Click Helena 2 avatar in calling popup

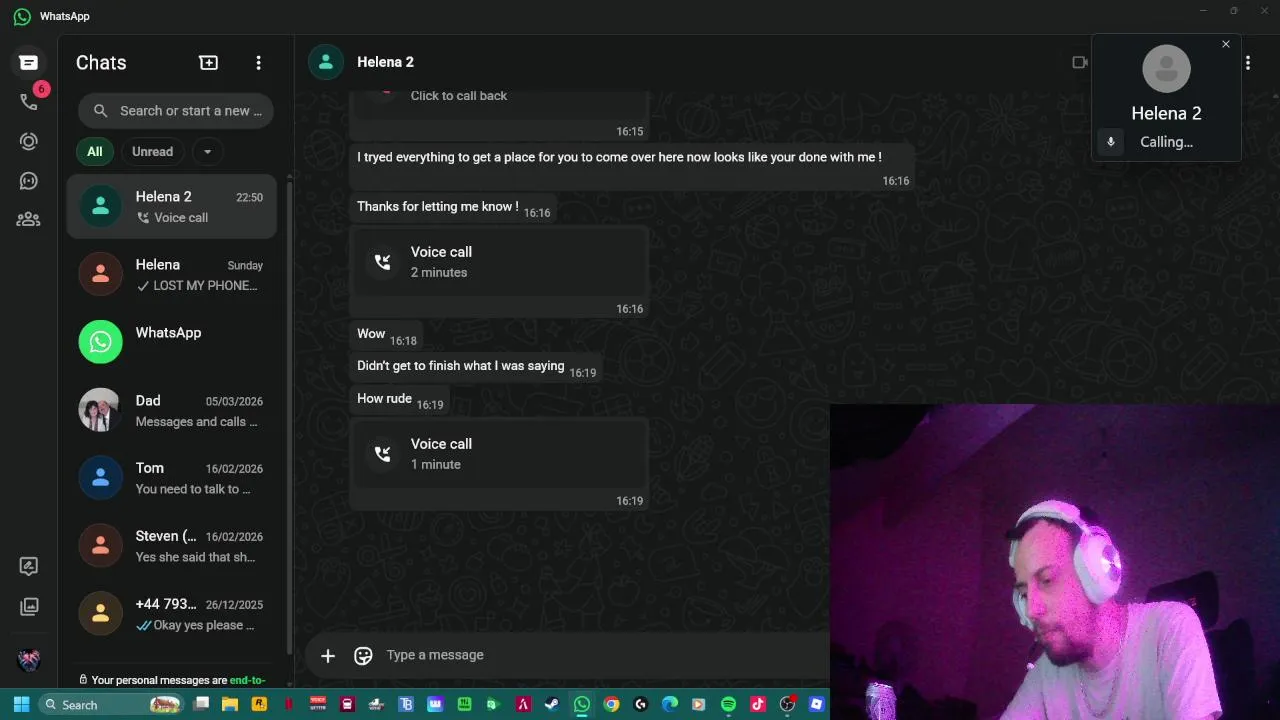tap(1166, 69)
